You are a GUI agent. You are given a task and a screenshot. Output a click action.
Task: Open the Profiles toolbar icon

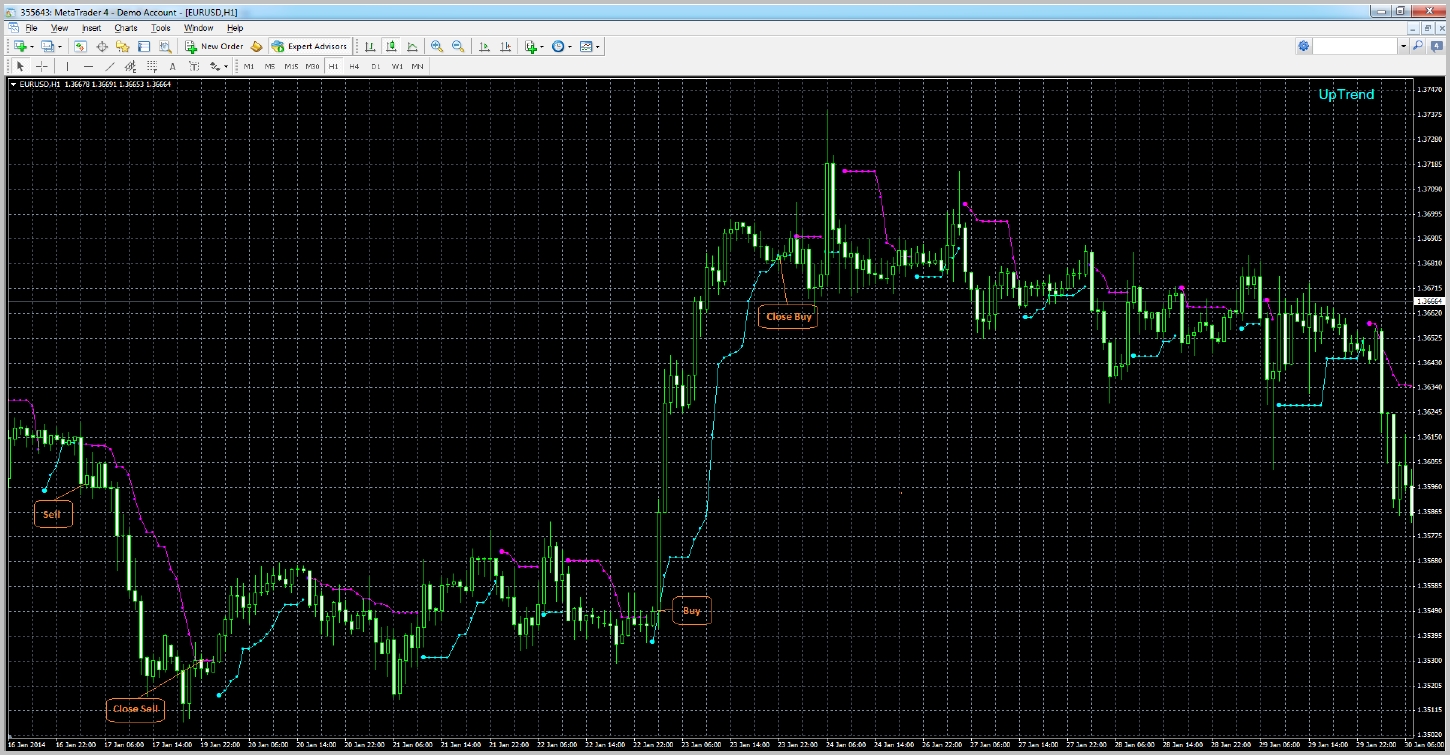(47, 46)
